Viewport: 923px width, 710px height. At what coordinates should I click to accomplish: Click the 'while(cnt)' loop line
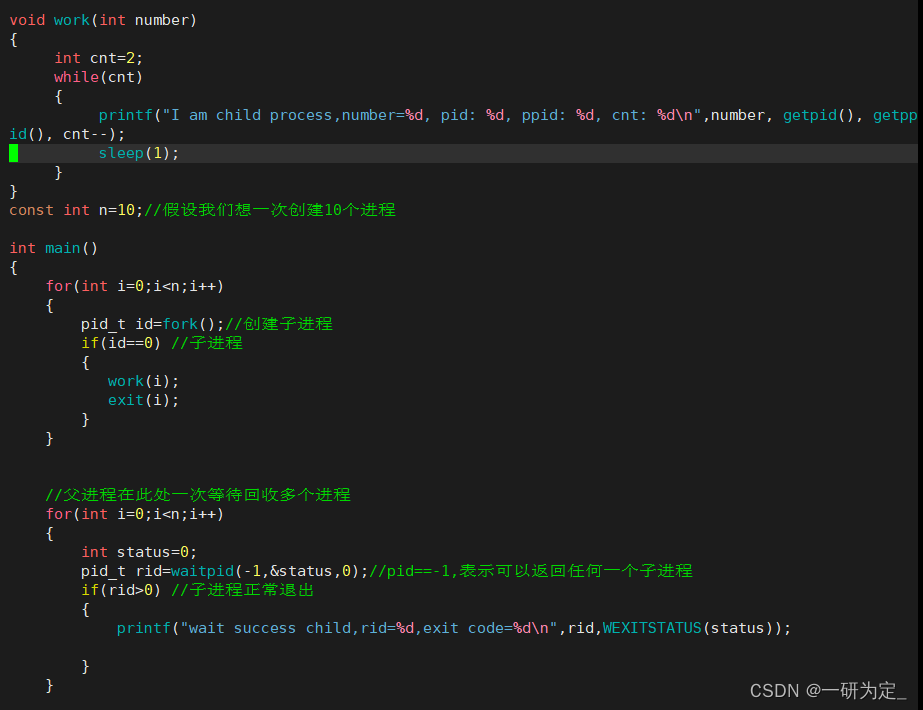pyautogui.click(x=98, y=77)
